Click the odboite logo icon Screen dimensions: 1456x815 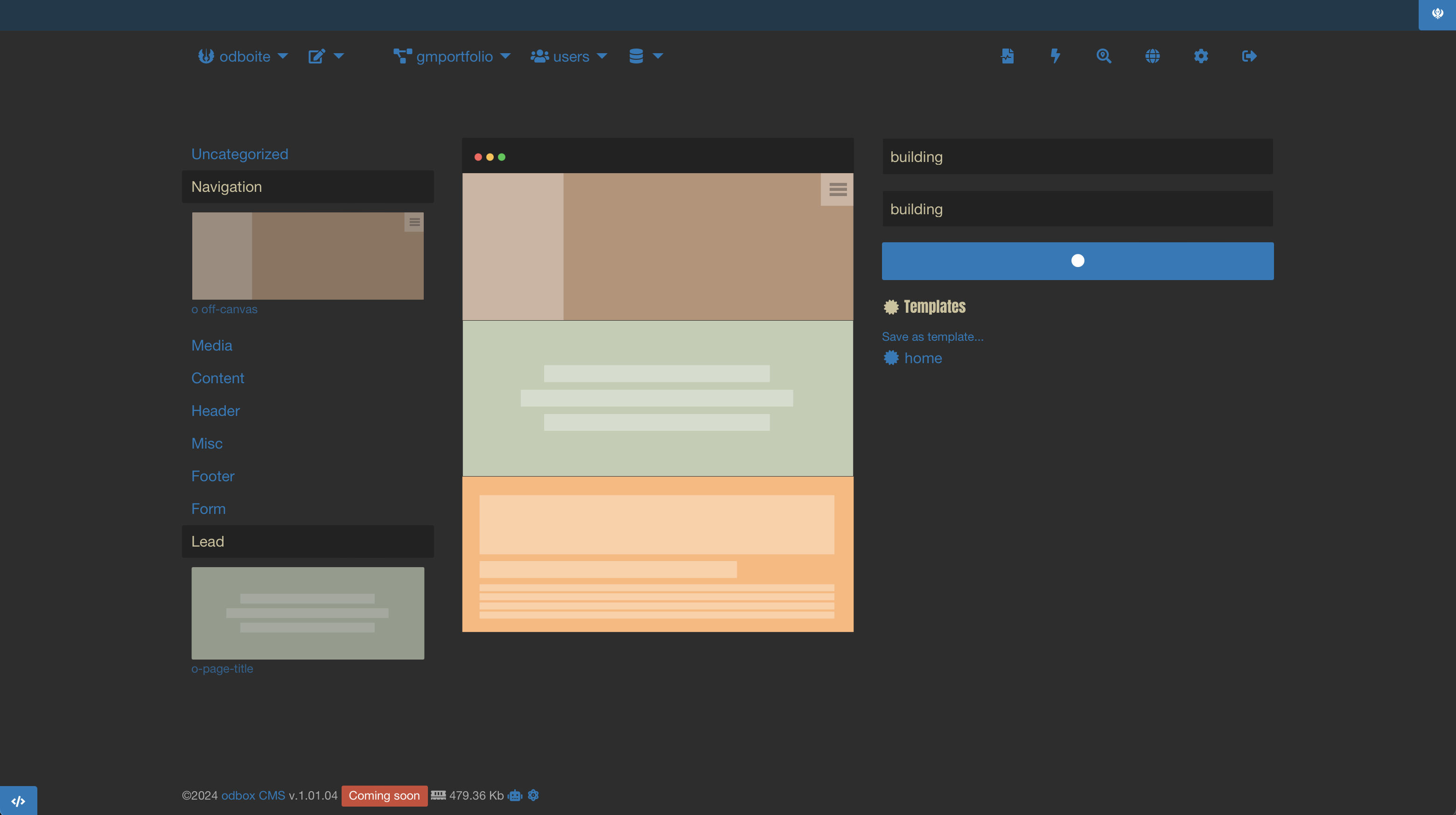click(x=206, y=56)
